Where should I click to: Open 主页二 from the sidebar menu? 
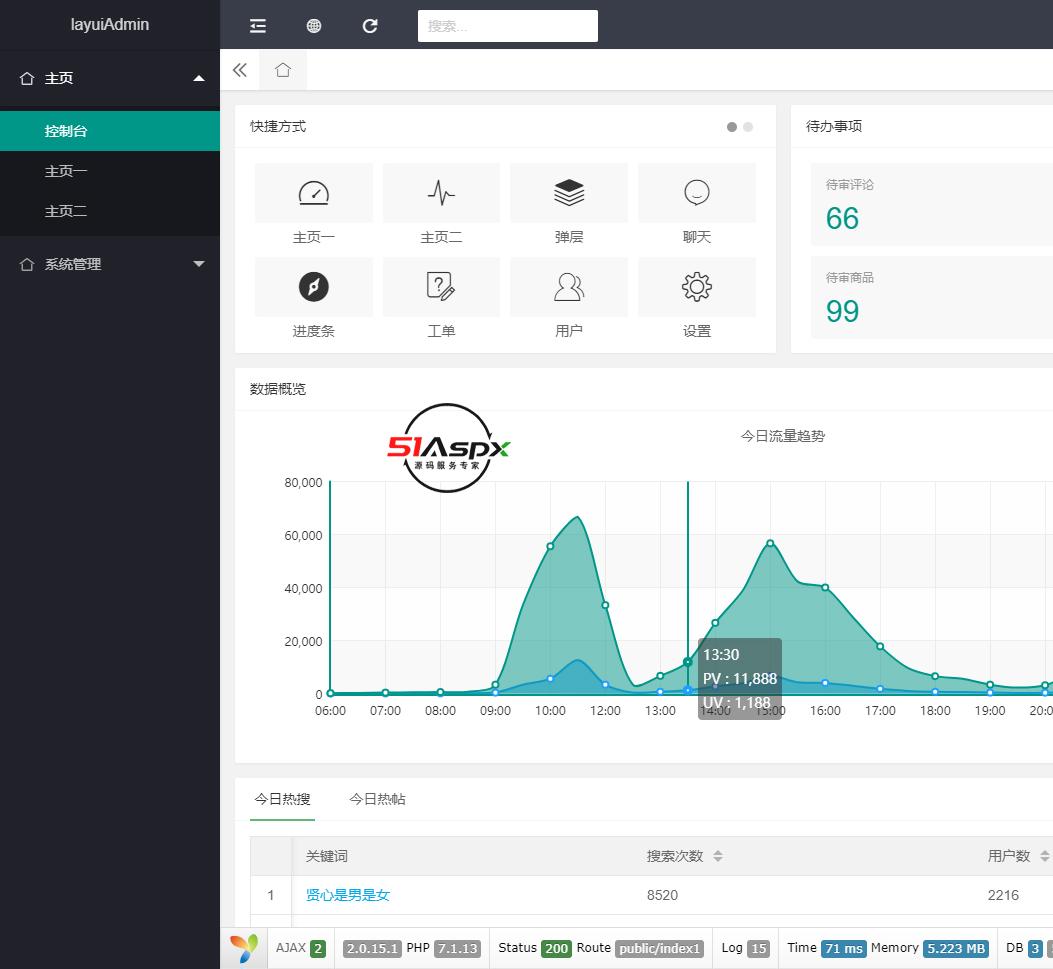click(110, 212)
